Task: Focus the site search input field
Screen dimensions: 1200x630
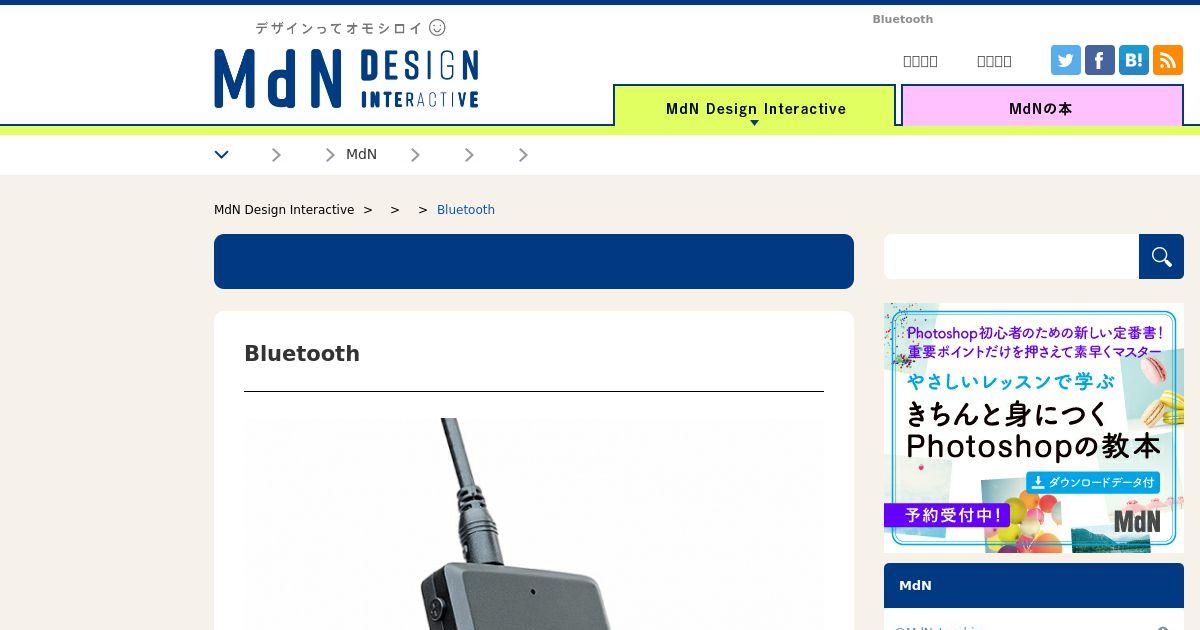Action: pyautogui.click(x=1011, y=257)
